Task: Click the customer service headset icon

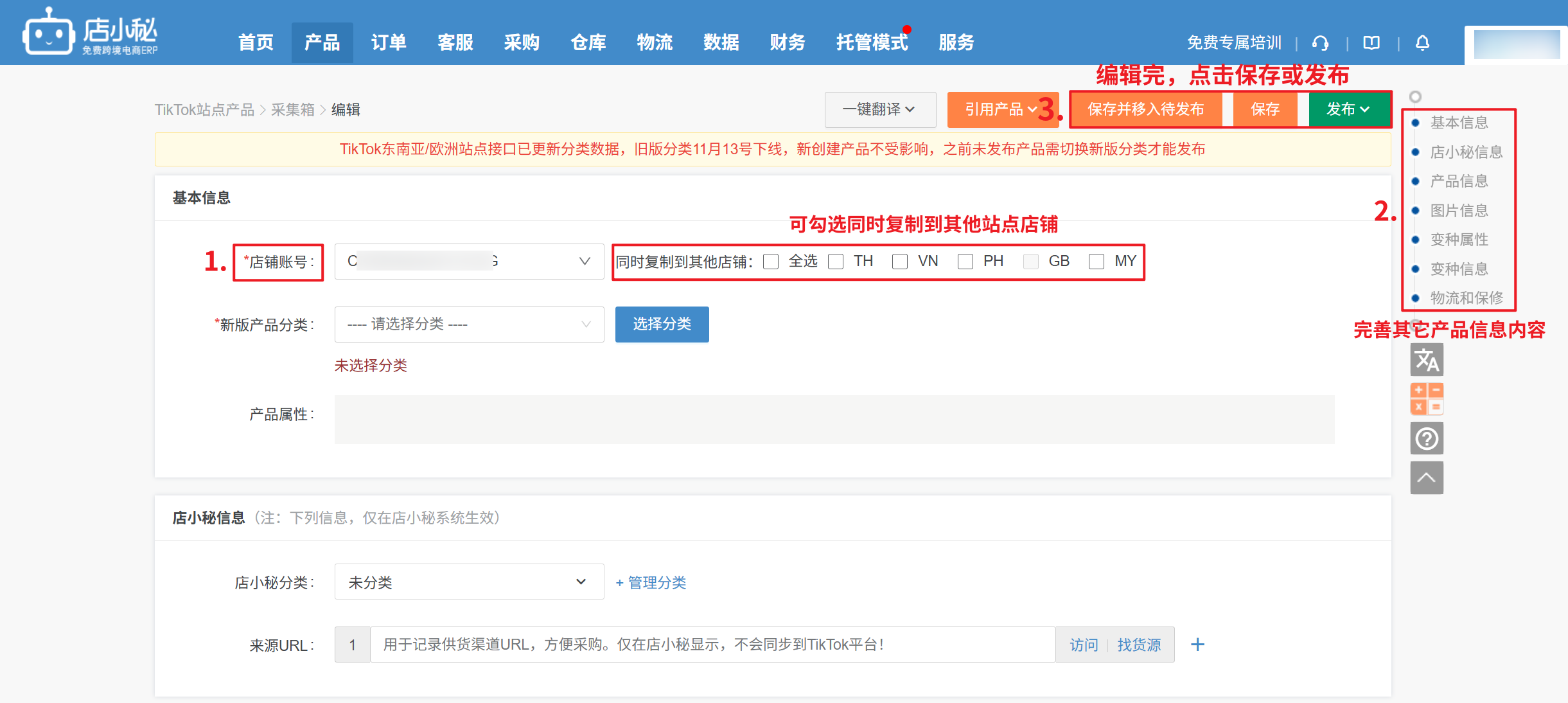Action: click(1321, 43)
